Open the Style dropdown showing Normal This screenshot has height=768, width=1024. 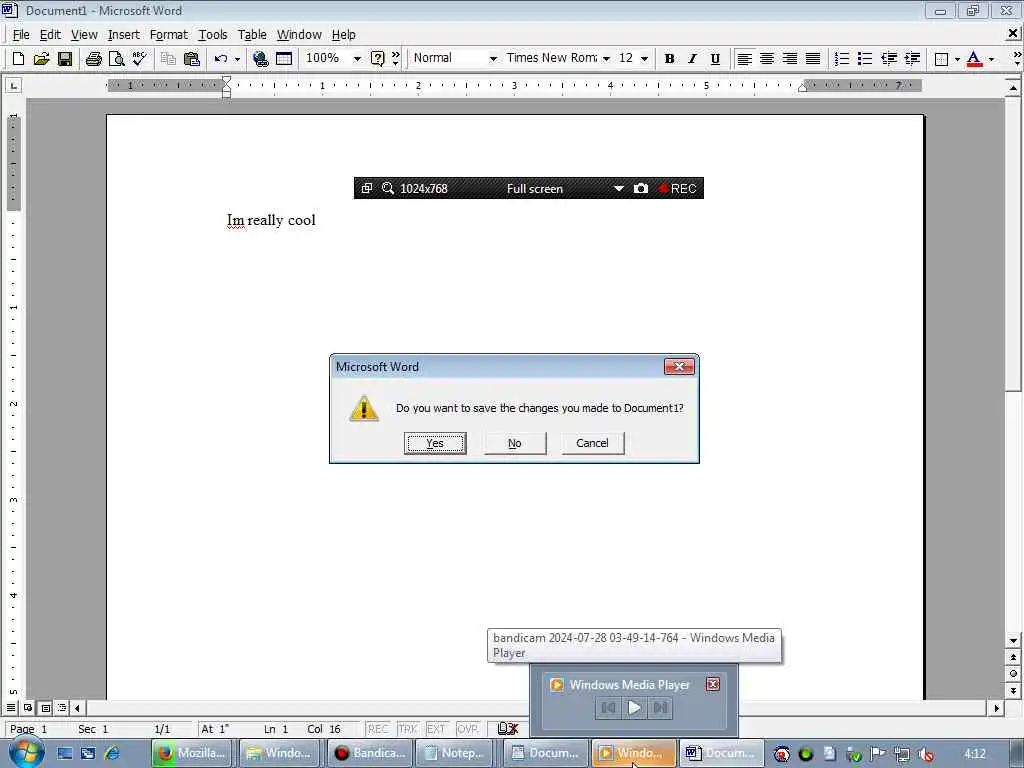click(493, 58)
